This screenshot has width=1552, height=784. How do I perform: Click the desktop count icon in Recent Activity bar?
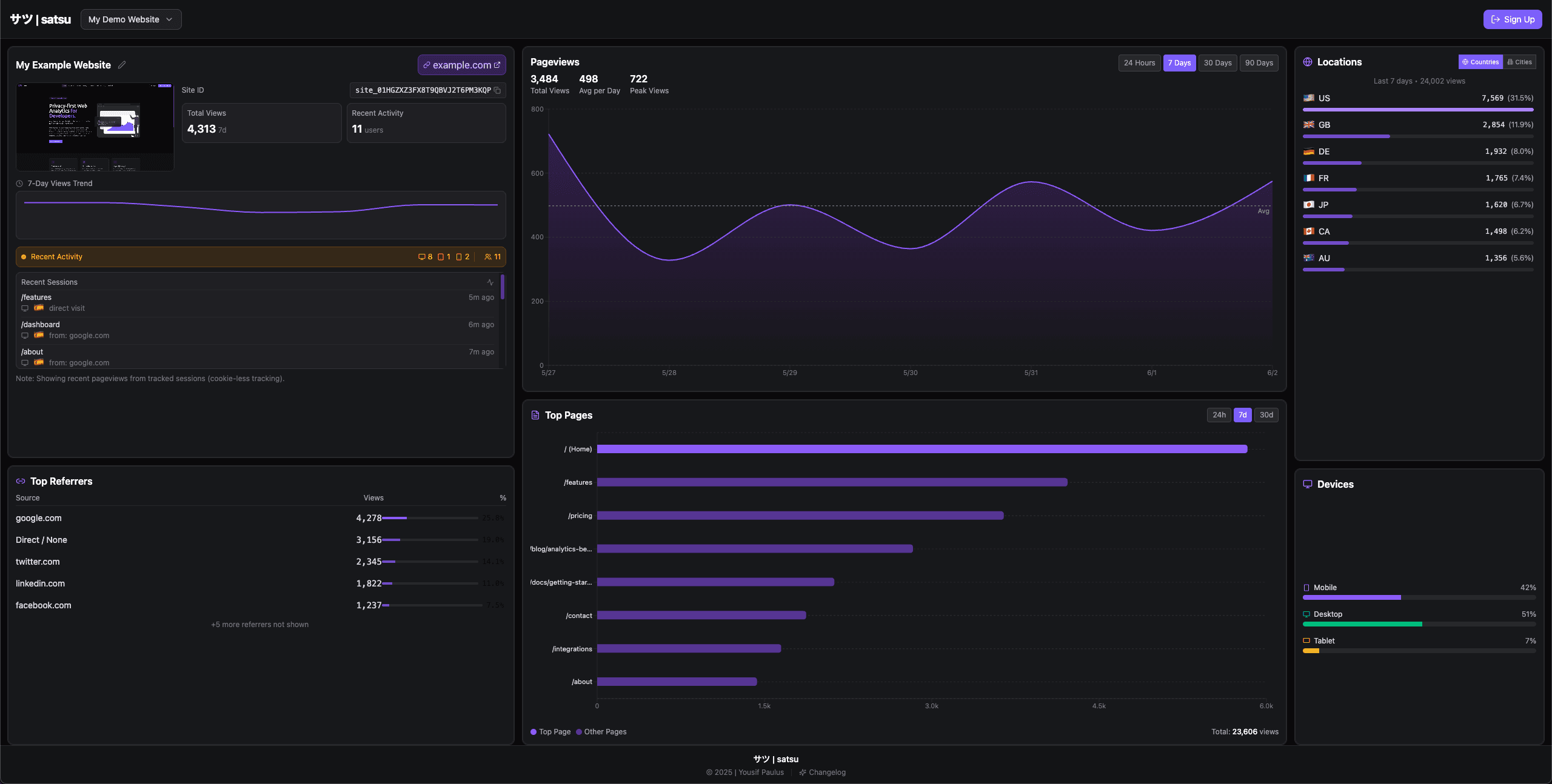click(421, 257)
